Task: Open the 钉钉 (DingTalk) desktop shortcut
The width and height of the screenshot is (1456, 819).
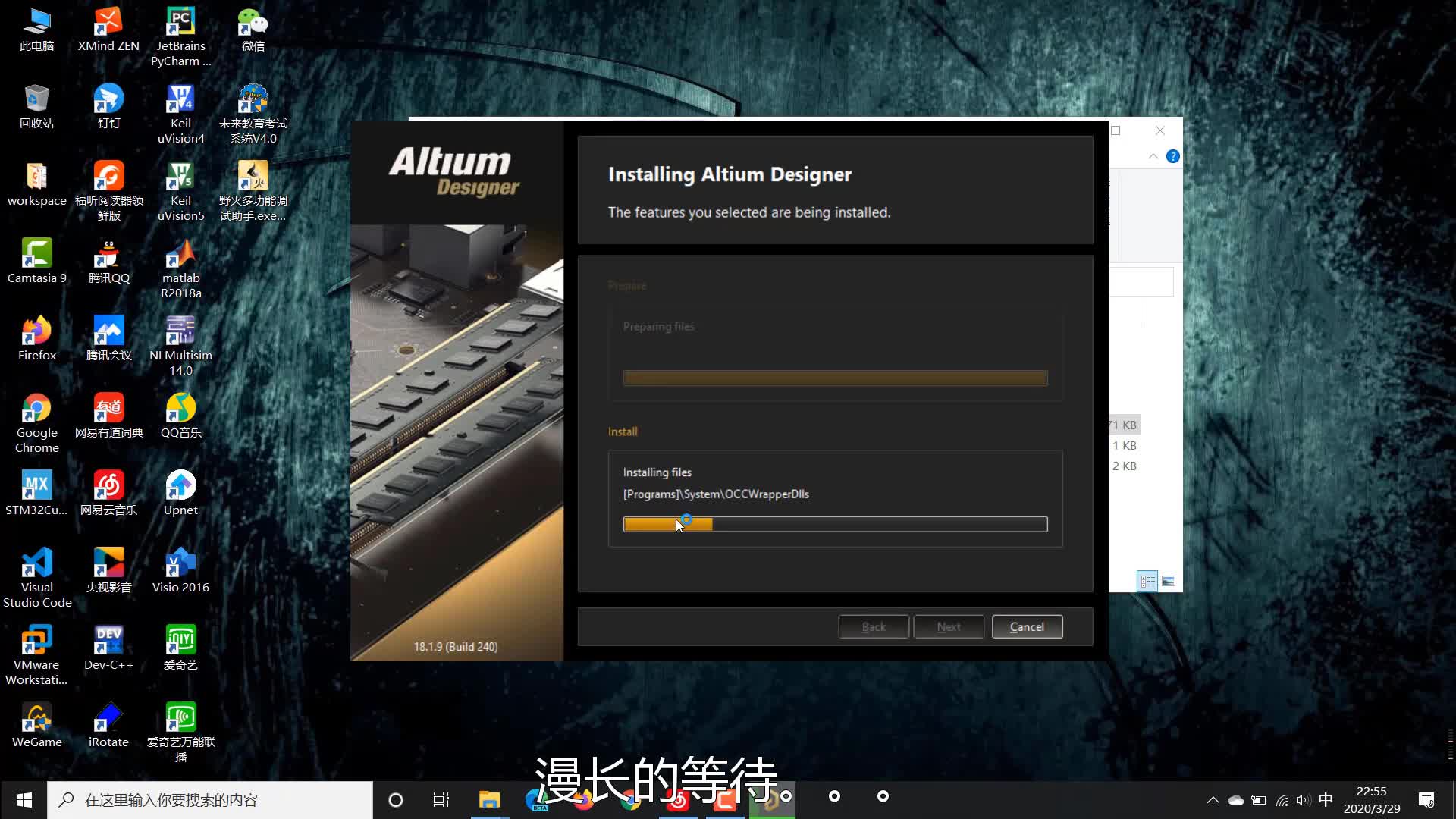Action: [108, 108]
